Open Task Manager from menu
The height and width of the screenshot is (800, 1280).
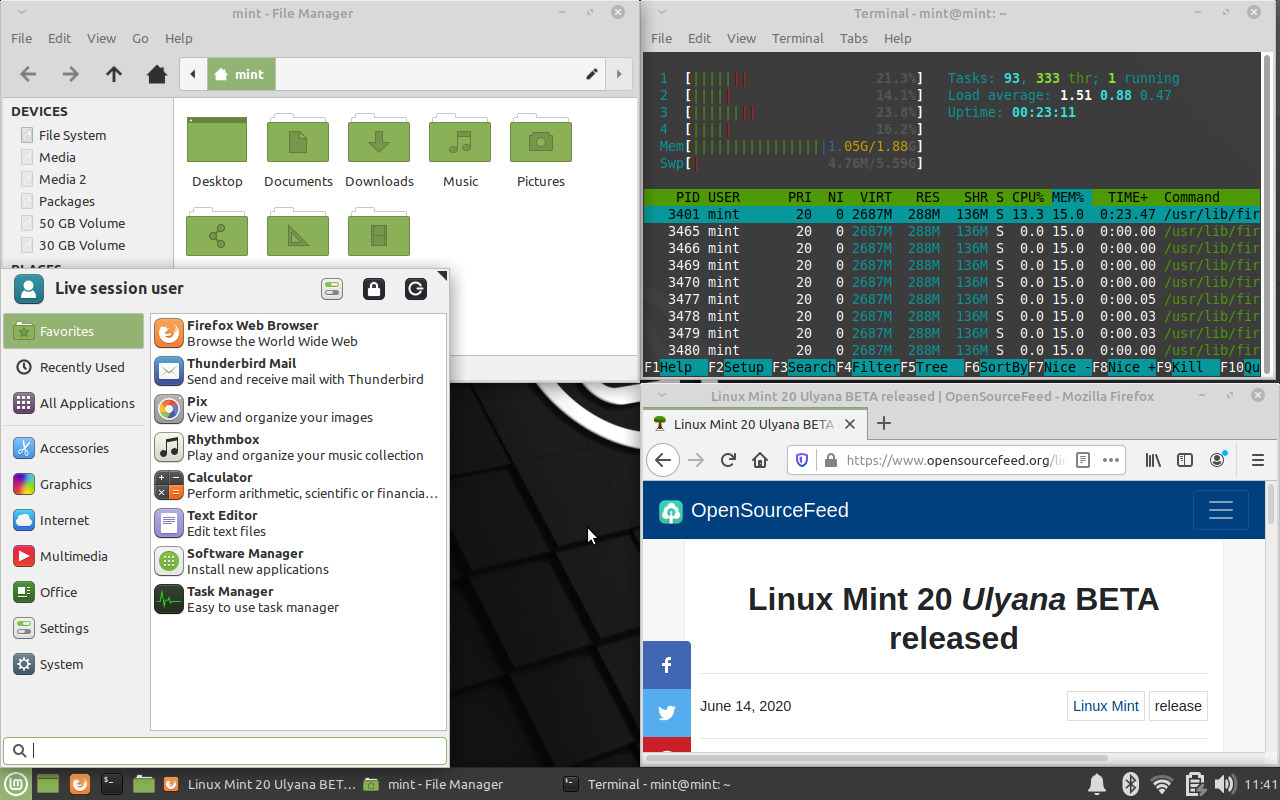298,599
